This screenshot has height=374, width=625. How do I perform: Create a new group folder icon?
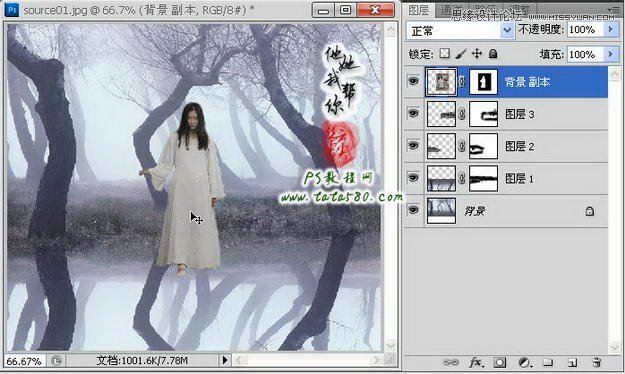coord(548,362)
